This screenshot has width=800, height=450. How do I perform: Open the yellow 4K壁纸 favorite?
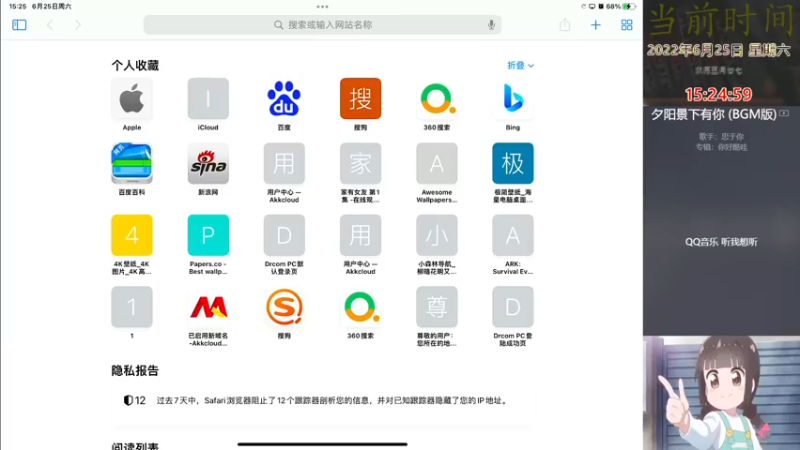(x=132, y=244)
